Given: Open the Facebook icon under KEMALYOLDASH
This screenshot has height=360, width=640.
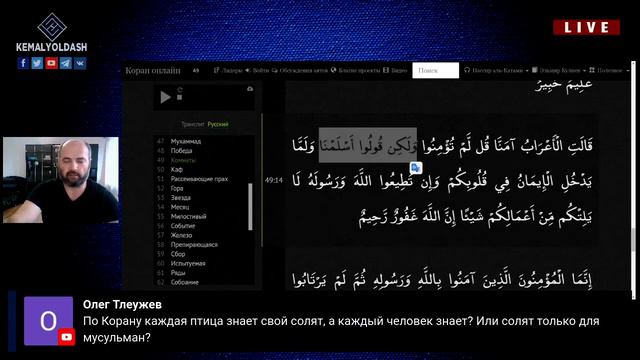Looking at the screenshot, I should pos(23,63).
